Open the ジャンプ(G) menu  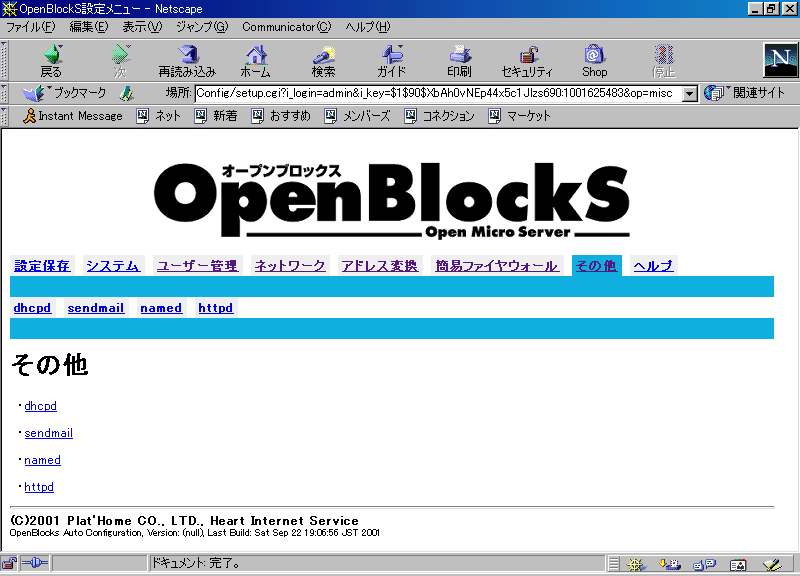pyautogui.click(x=203, y=27)
